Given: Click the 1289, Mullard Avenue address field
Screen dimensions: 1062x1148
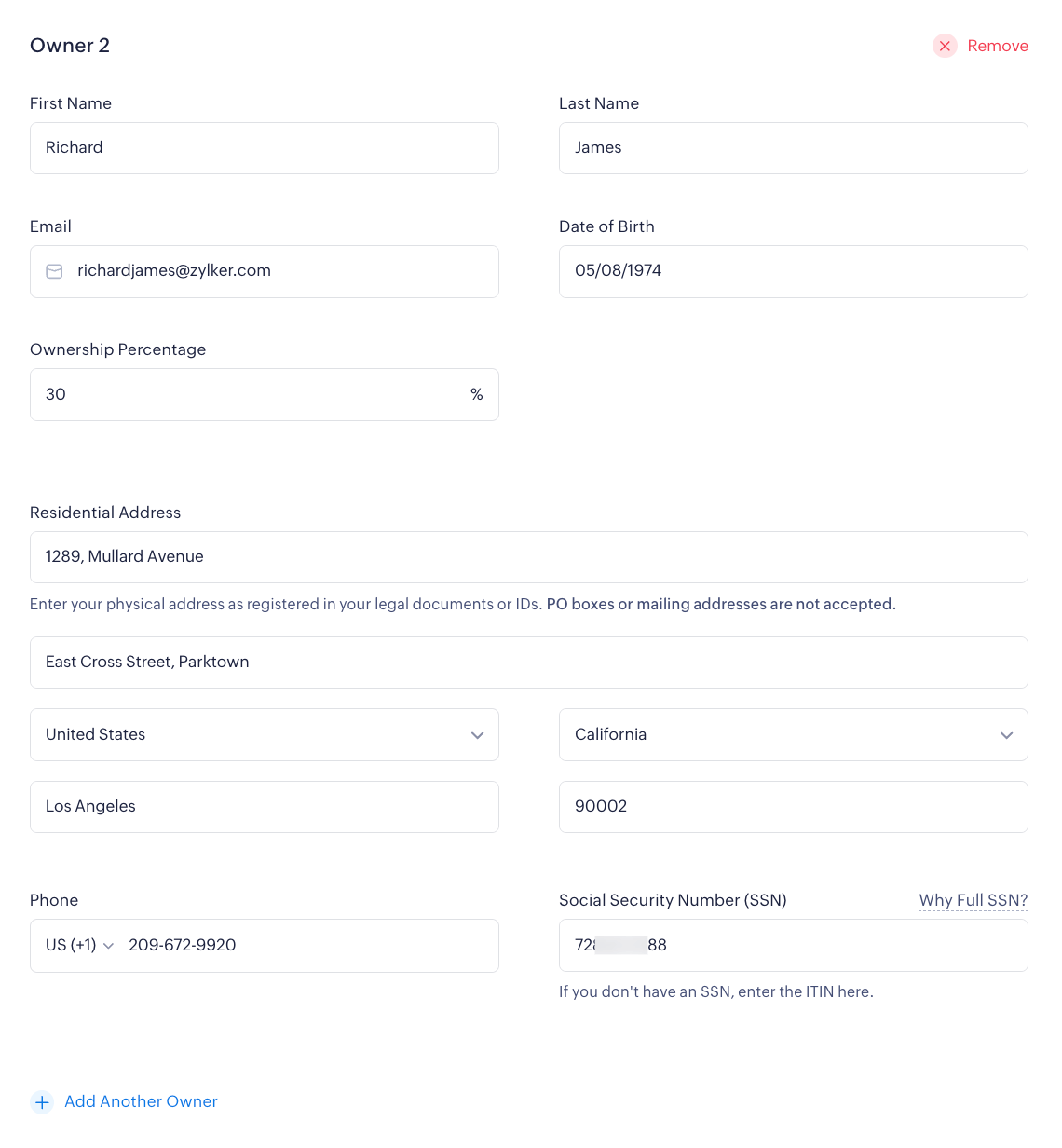Looking at the screenshot, I should click(528, 557).
